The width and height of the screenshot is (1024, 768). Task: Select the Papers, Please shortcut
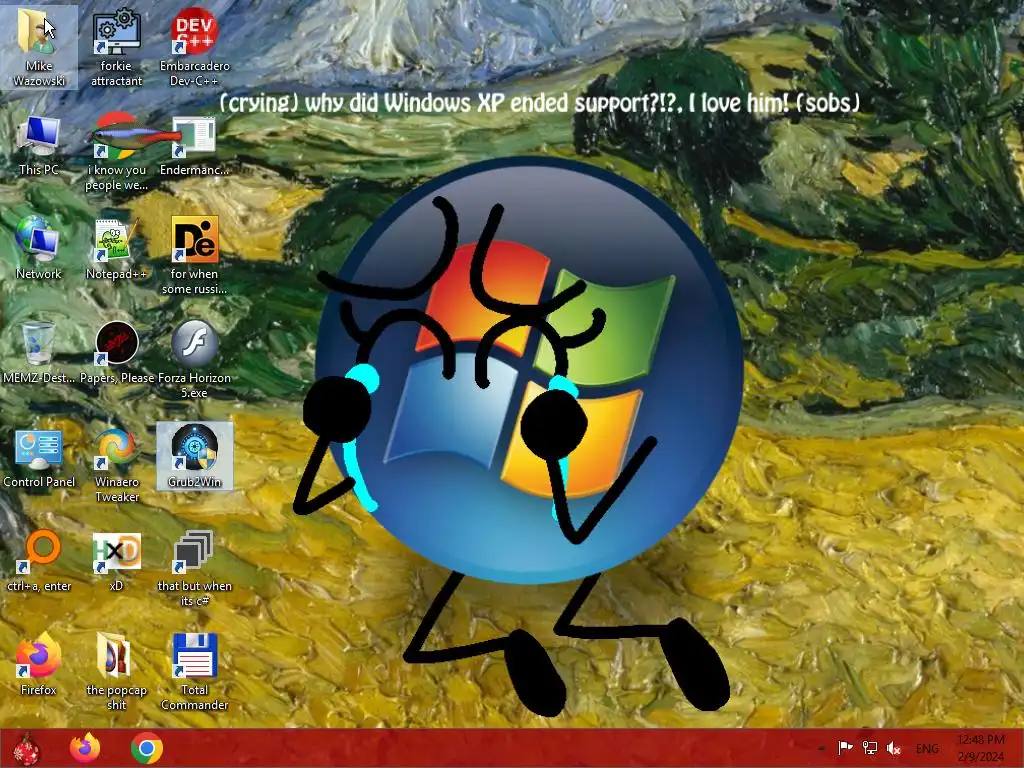[x=116, y=353]
